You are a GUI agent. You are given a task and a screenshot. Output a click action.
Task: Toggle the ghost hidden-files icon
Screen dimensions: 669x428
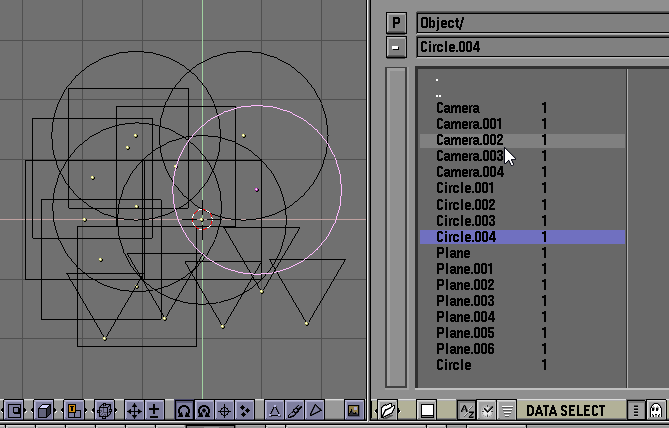tap(656, 411)
